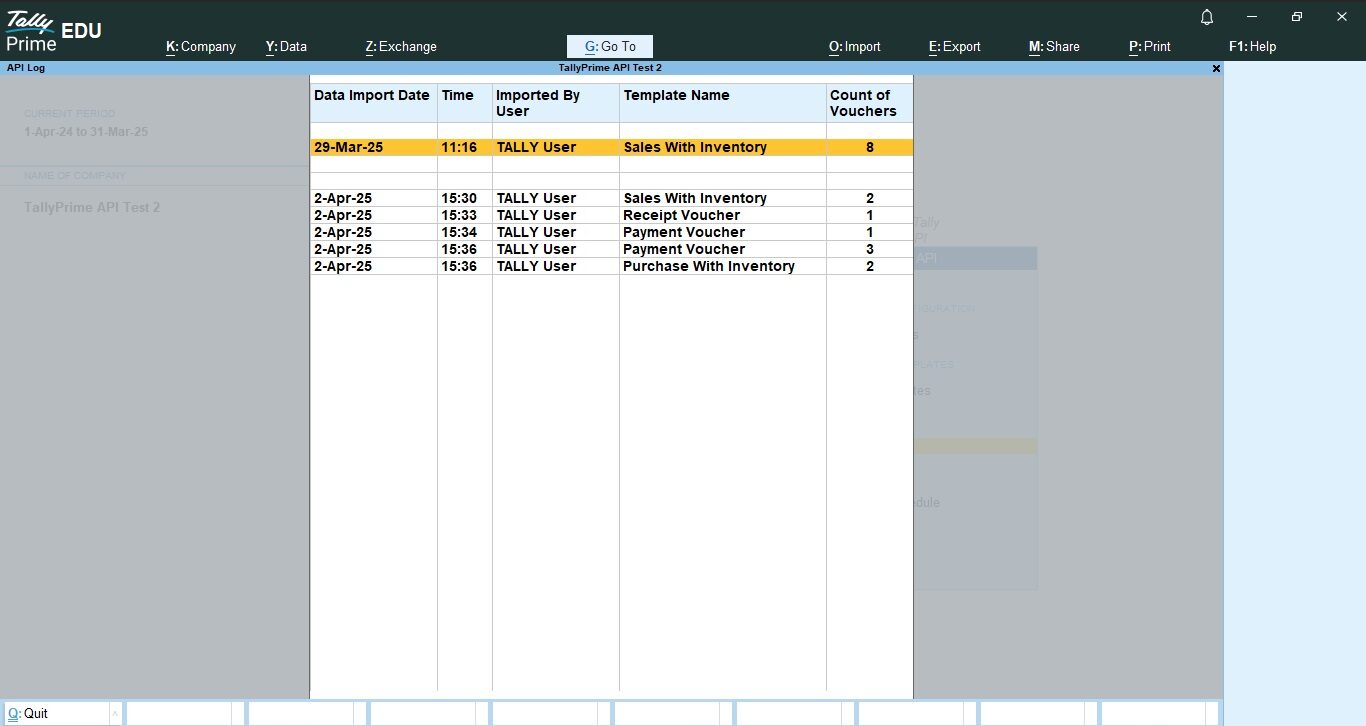The width and height of the screenshot is (1366, 726).
Task: Open the Print menu
Action: [1150, 46]
